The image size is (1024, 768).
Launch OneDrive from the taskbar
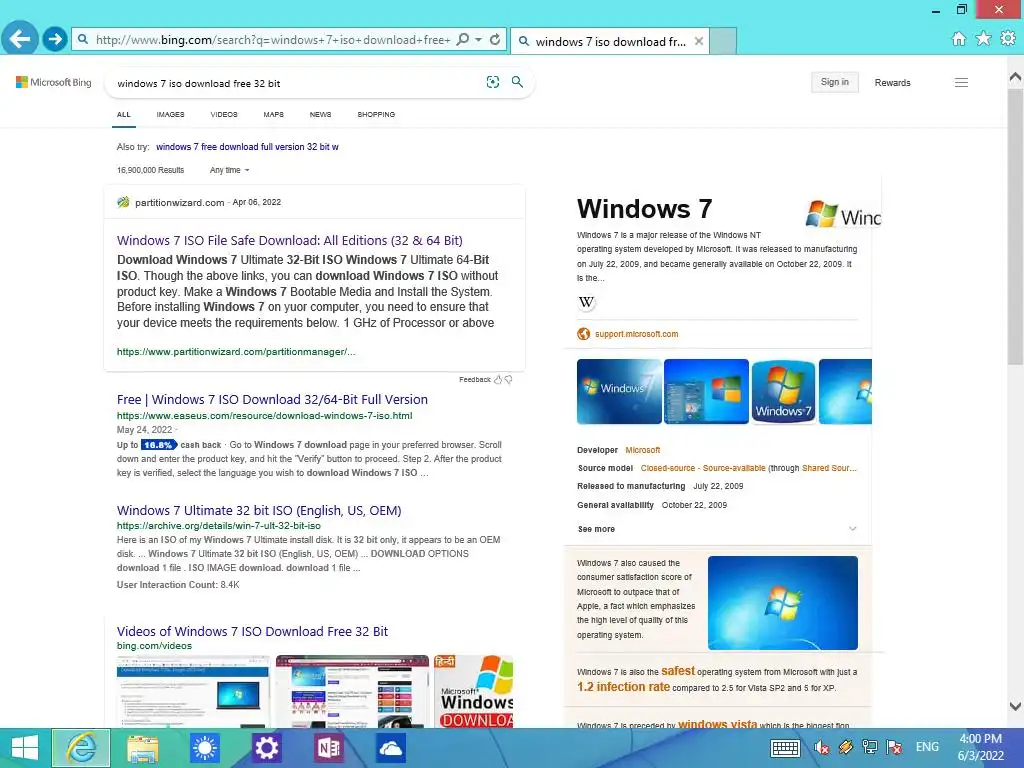coord(391,748)
